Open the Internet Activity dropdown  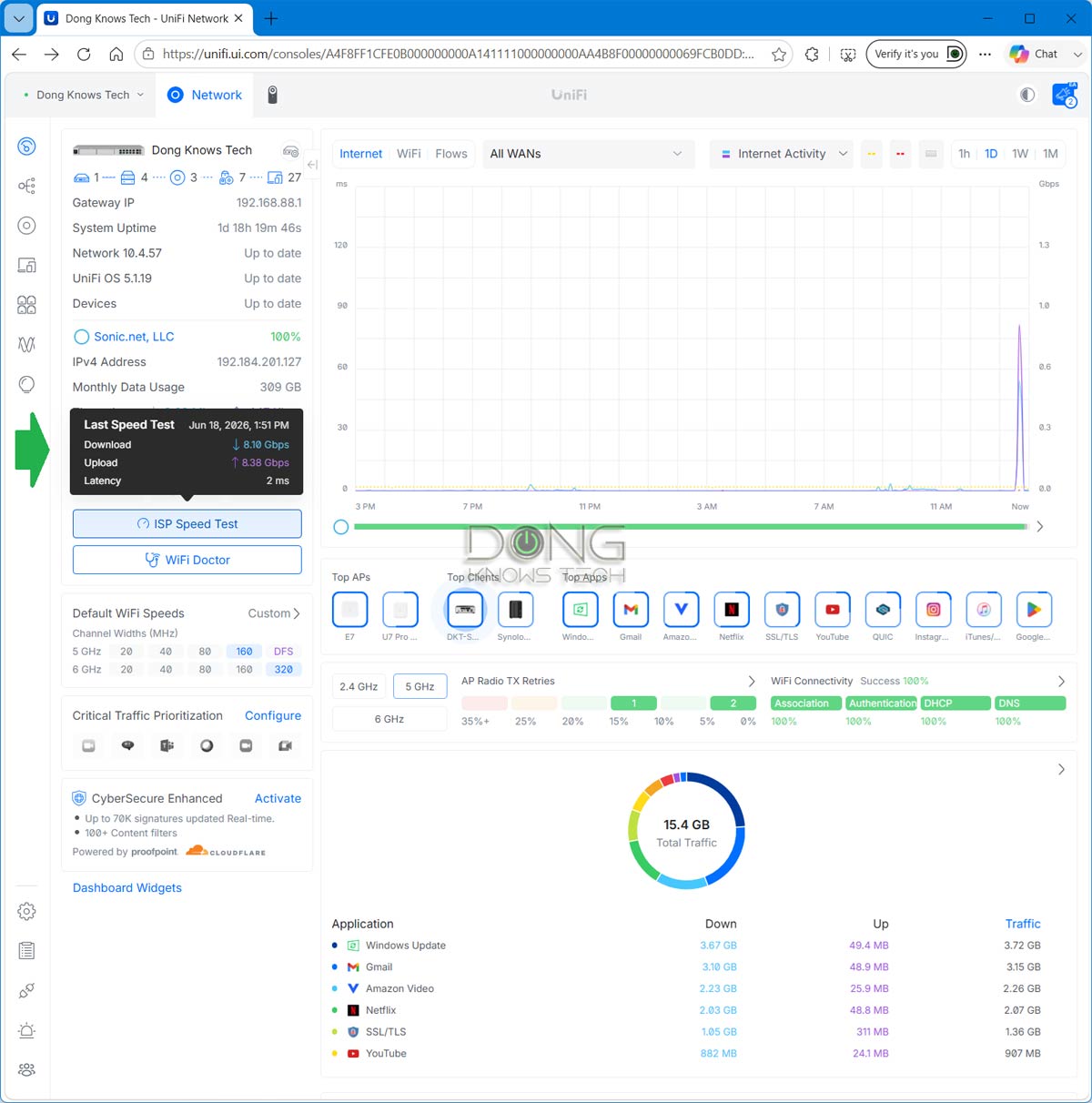(x=784, y=154)
